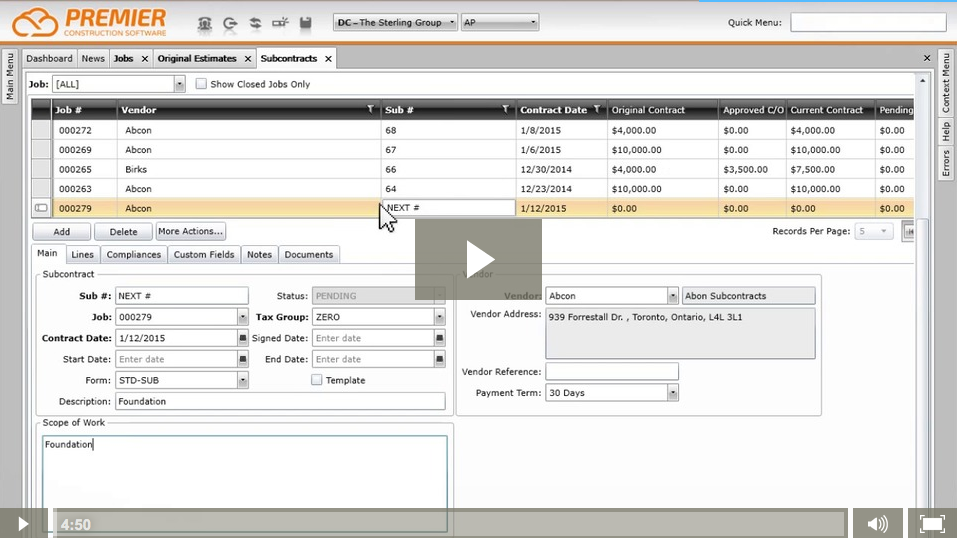The height and width of the screenshot is (538, 957).
Task: Open the Job [ALL] filter dropdown
Action: 179,84
